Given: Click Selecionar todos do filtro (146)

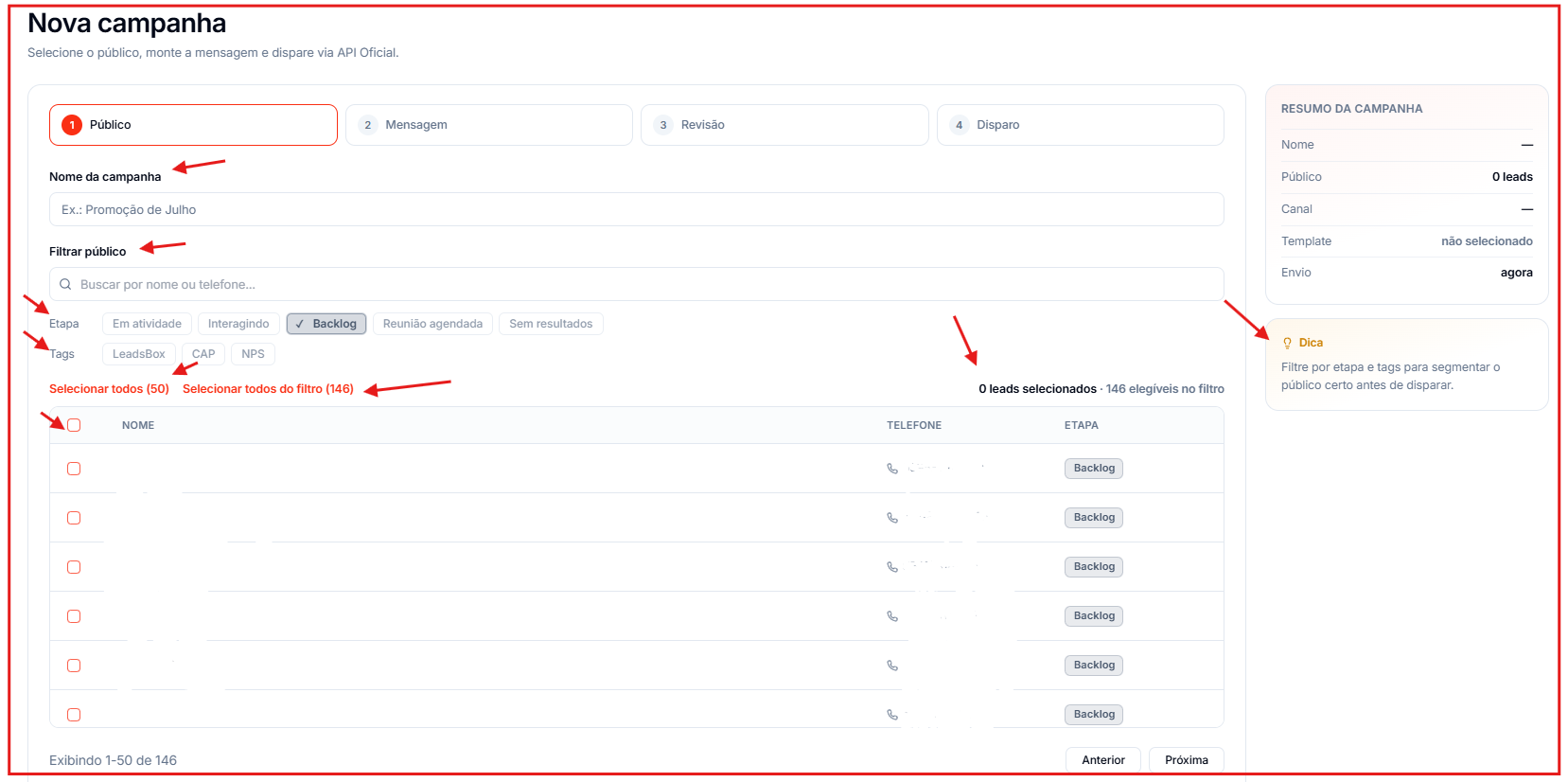Looking at the screenshot, I should tap(268, 389).
